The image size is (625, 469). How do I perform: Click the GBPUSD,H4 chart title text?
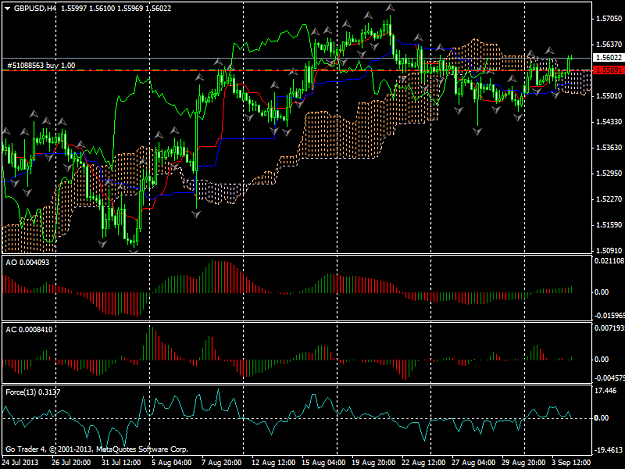click(x=35, y=8)
